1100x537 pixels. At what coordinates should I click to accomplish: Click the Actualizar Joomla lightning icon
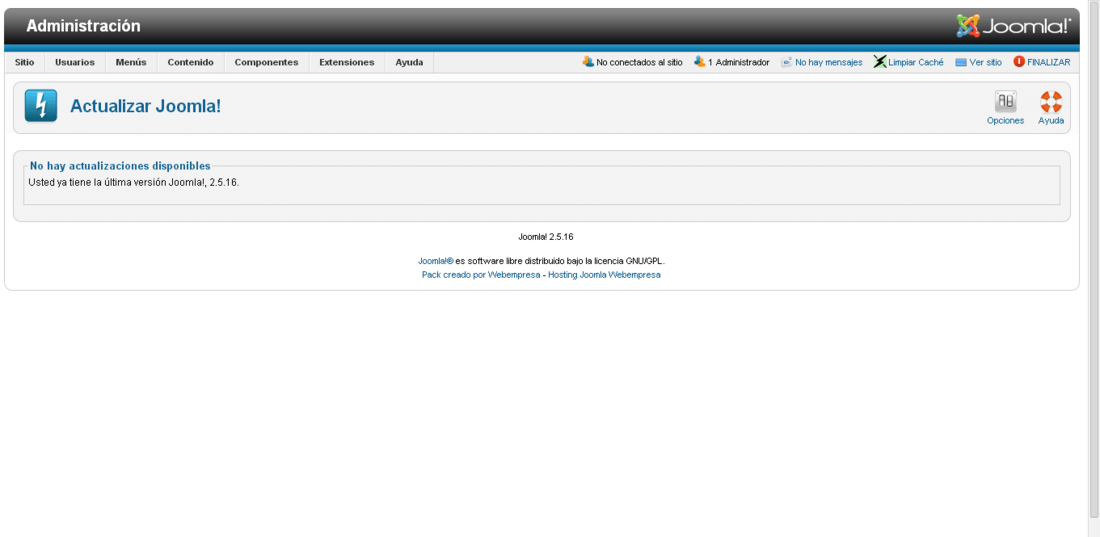pos(41,106)
